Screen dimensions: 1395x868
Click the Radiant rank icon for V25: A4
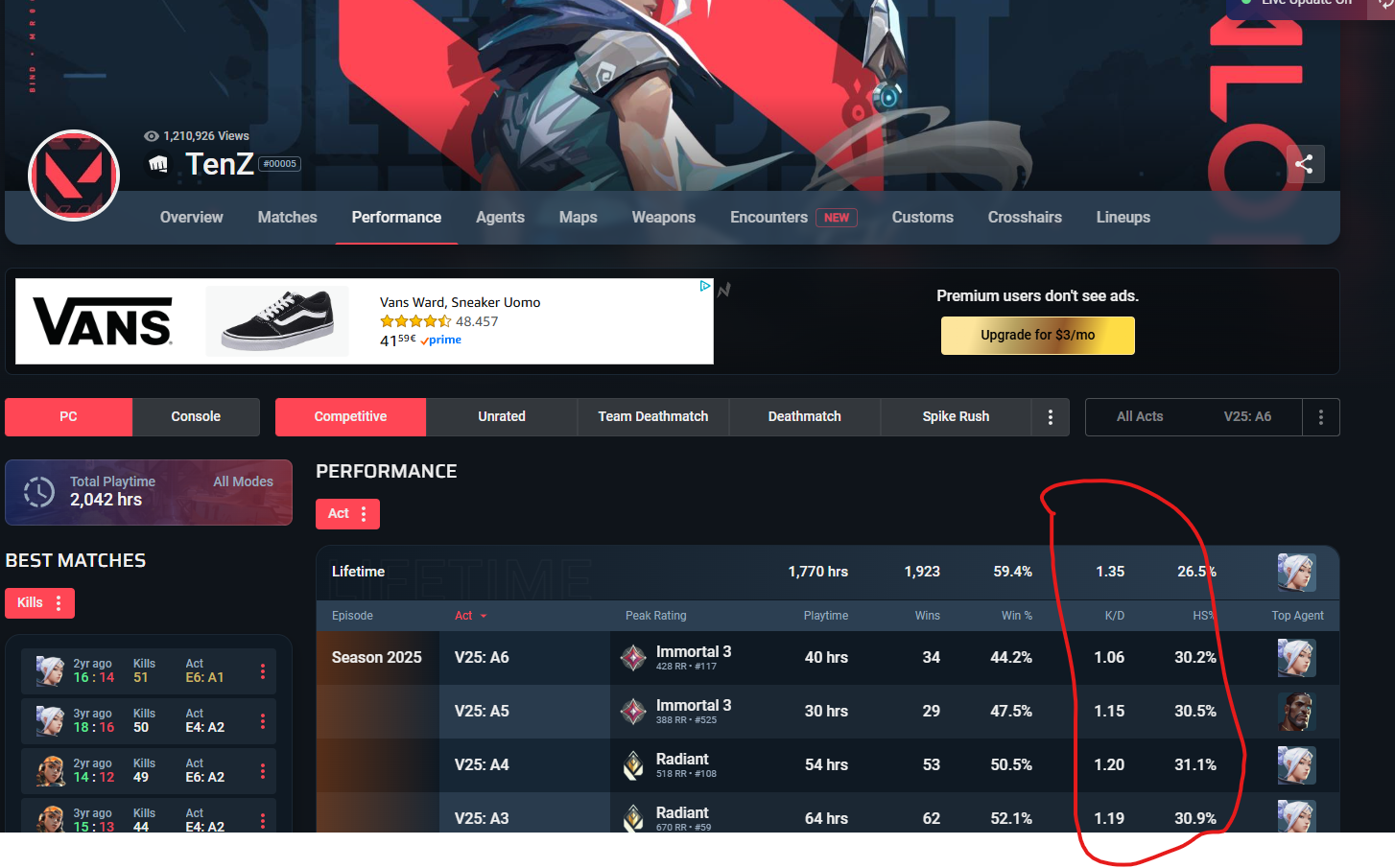coord(633,765)
